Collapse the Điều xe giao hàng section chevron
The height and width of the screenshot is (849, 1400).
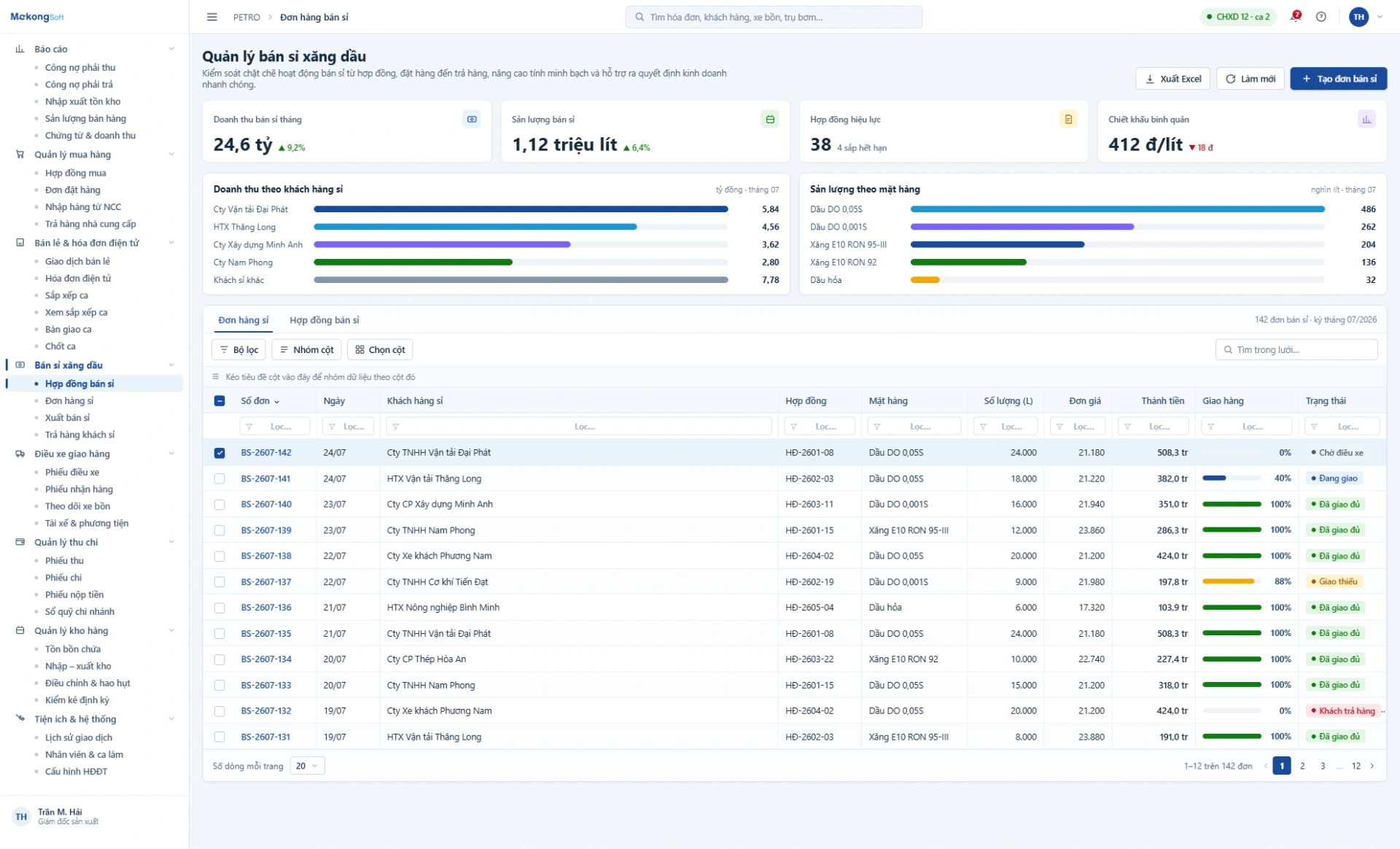[x=171, y=454]
